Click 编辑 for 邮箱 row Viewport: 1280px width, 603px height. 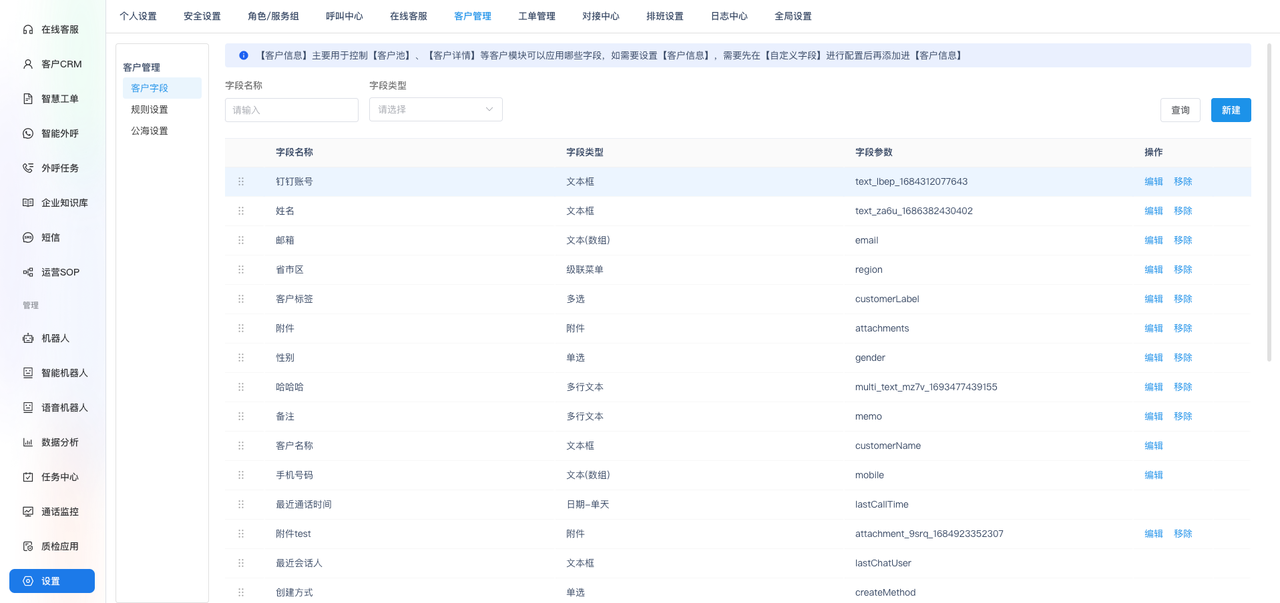tap(1154, 240)
